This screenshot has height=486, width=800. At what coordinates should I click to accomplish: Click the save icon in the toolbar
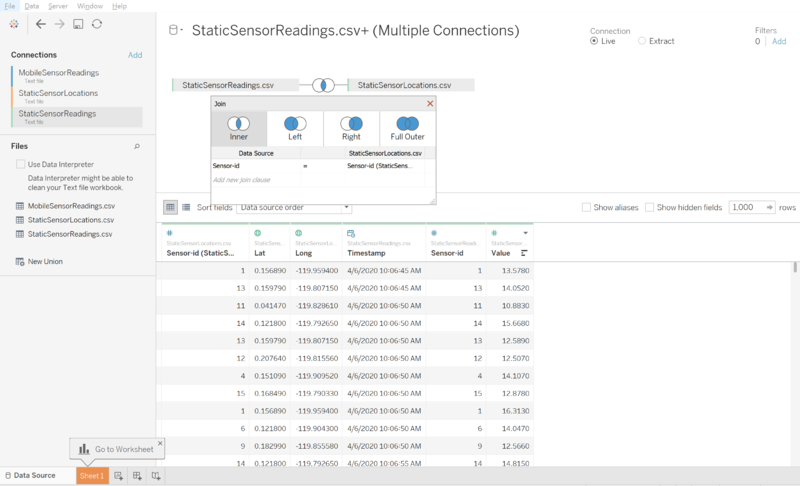78,24
